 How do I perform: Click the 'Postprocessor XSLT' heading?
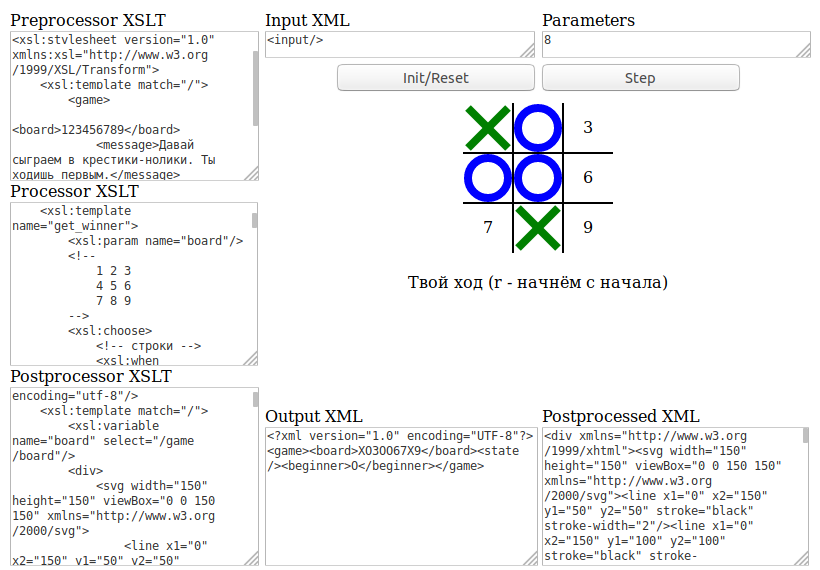click(x=91, y=377)
